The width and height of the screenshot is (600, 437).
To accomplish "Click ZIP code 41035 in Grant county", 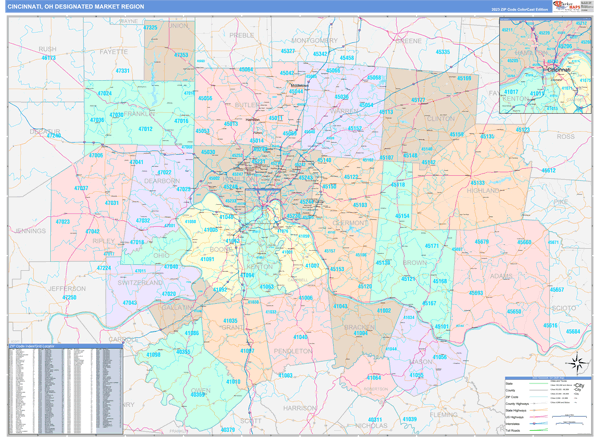I will (230, 321).
